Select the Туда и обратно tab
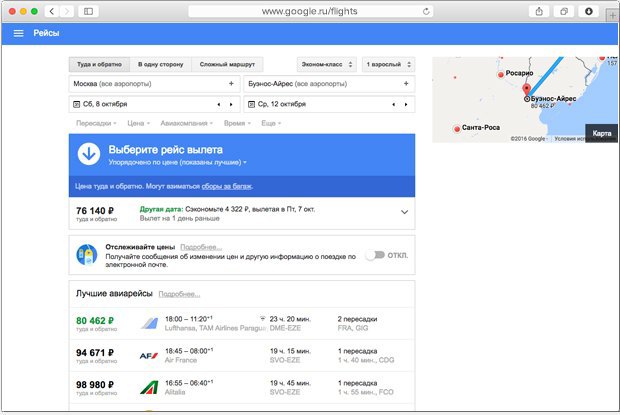This screenshot has height=415, width=620. [99, 64]
